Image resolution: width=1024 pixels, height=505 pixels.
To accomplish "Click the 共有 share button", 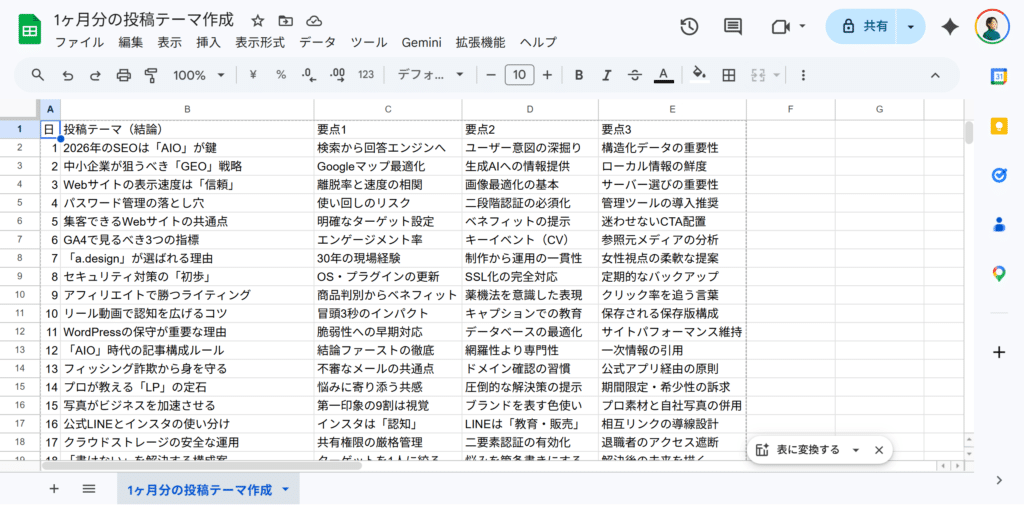I will pos(866,27).
